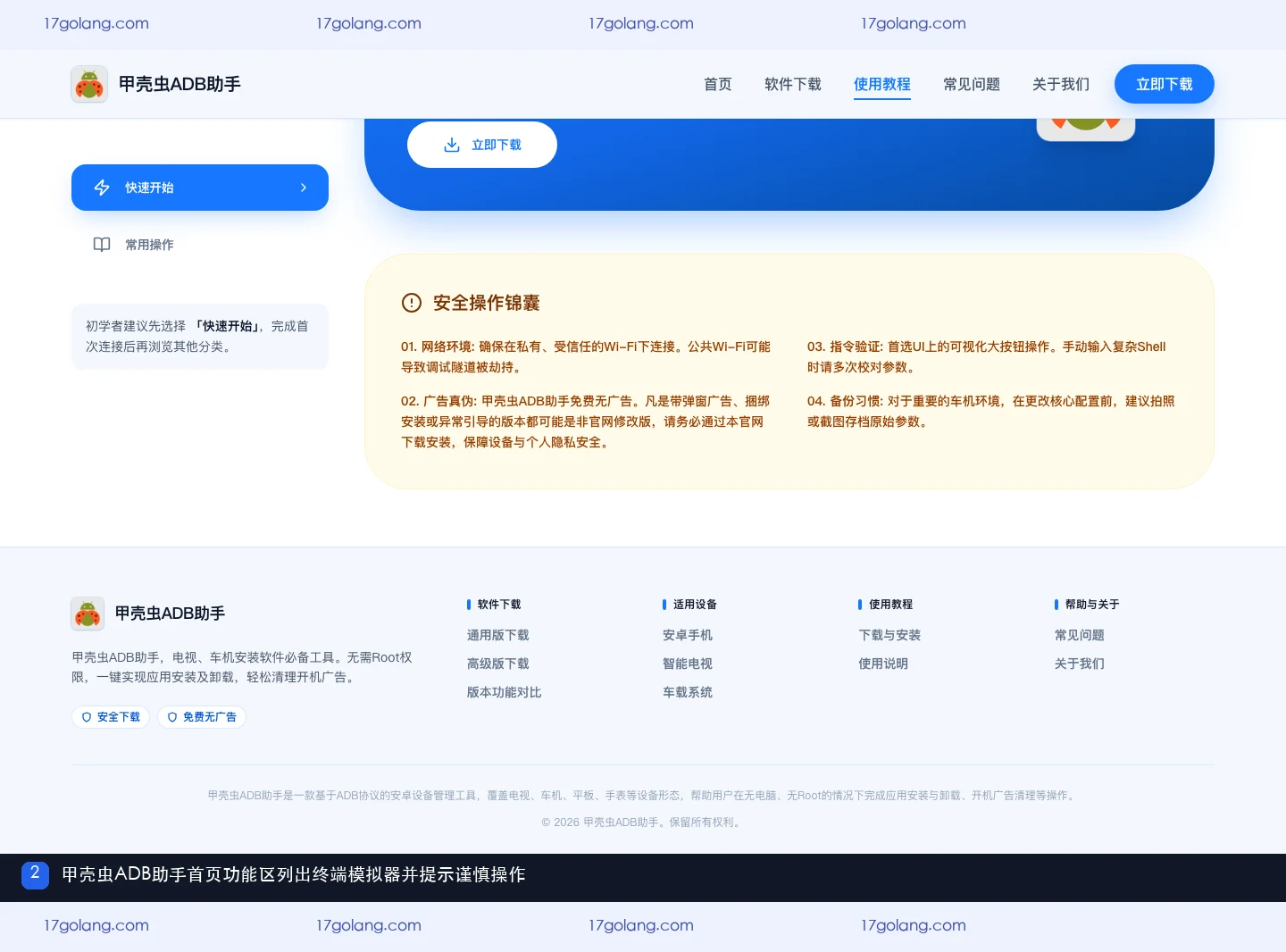The image size is (1286, 952).
Task: Click the warning icon beside 安全操作锦囊
Action: coord(411,303)
